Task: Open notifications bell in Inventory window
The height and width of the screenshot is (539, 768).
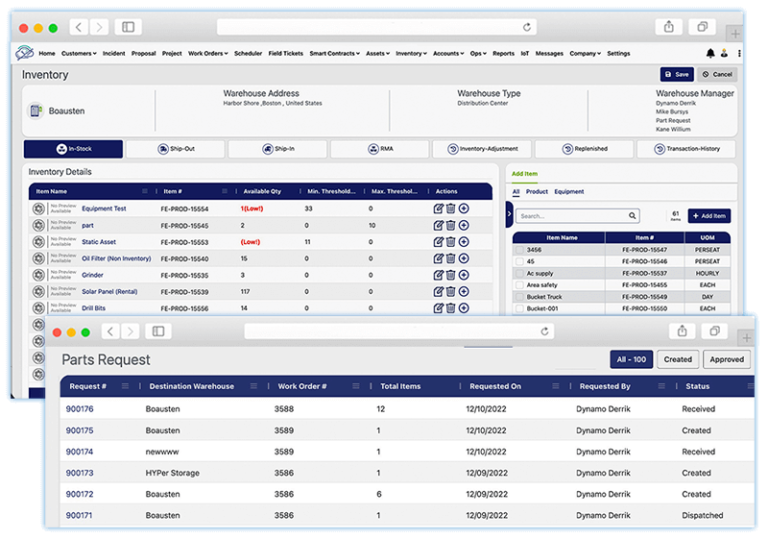Action: [x=710, y=53]
